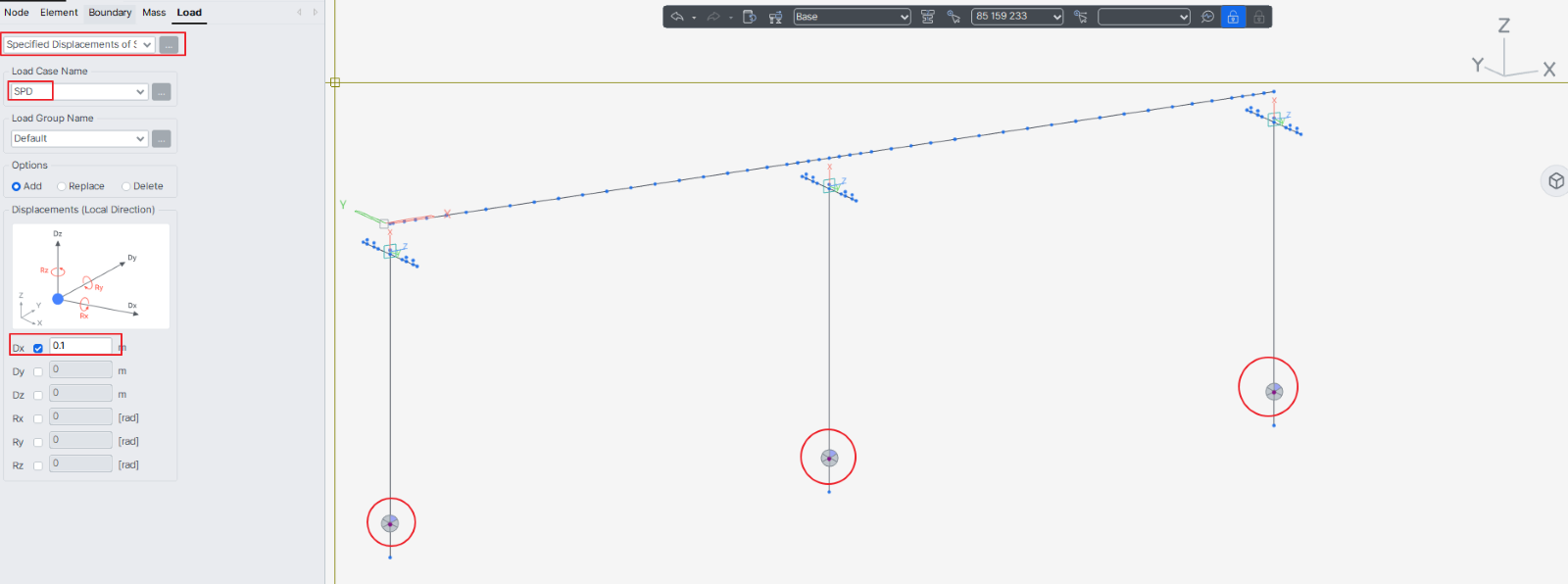Switch to the Element tab

tap(59, 13)
